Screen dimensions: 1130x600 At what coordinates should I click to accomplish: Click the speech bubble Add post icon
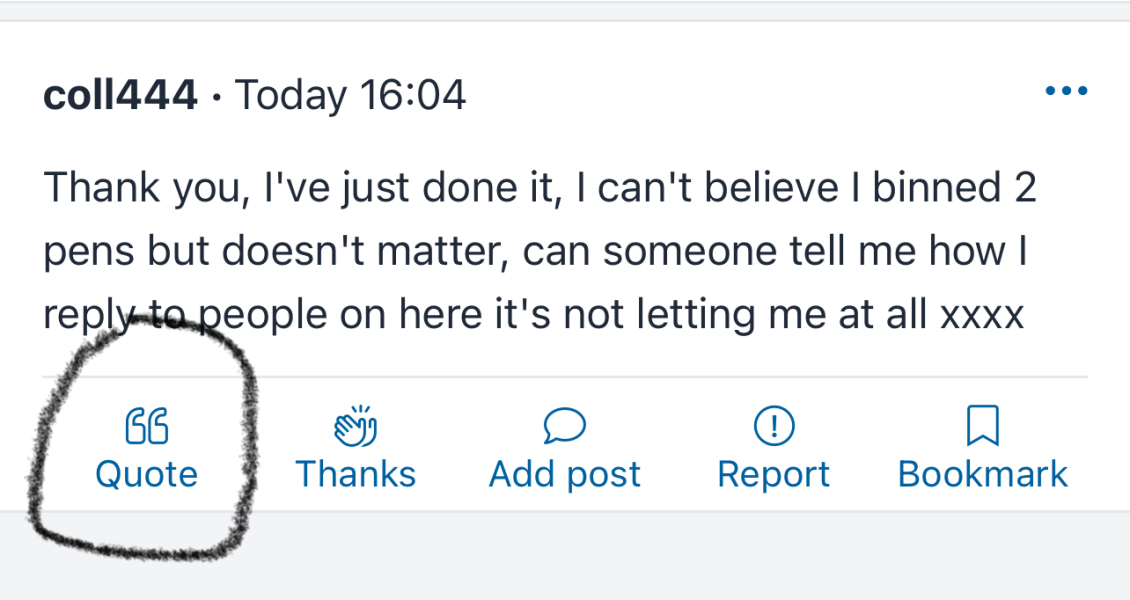pos(564,426)
